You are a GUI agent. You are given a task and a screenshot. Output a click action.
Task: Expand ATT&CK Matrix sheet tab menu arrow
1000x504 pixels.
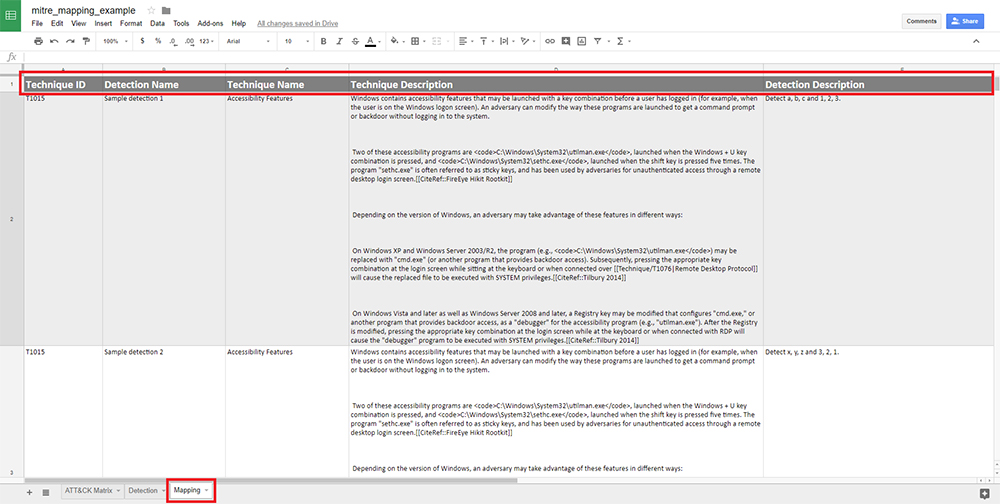(x=118, y=491)
